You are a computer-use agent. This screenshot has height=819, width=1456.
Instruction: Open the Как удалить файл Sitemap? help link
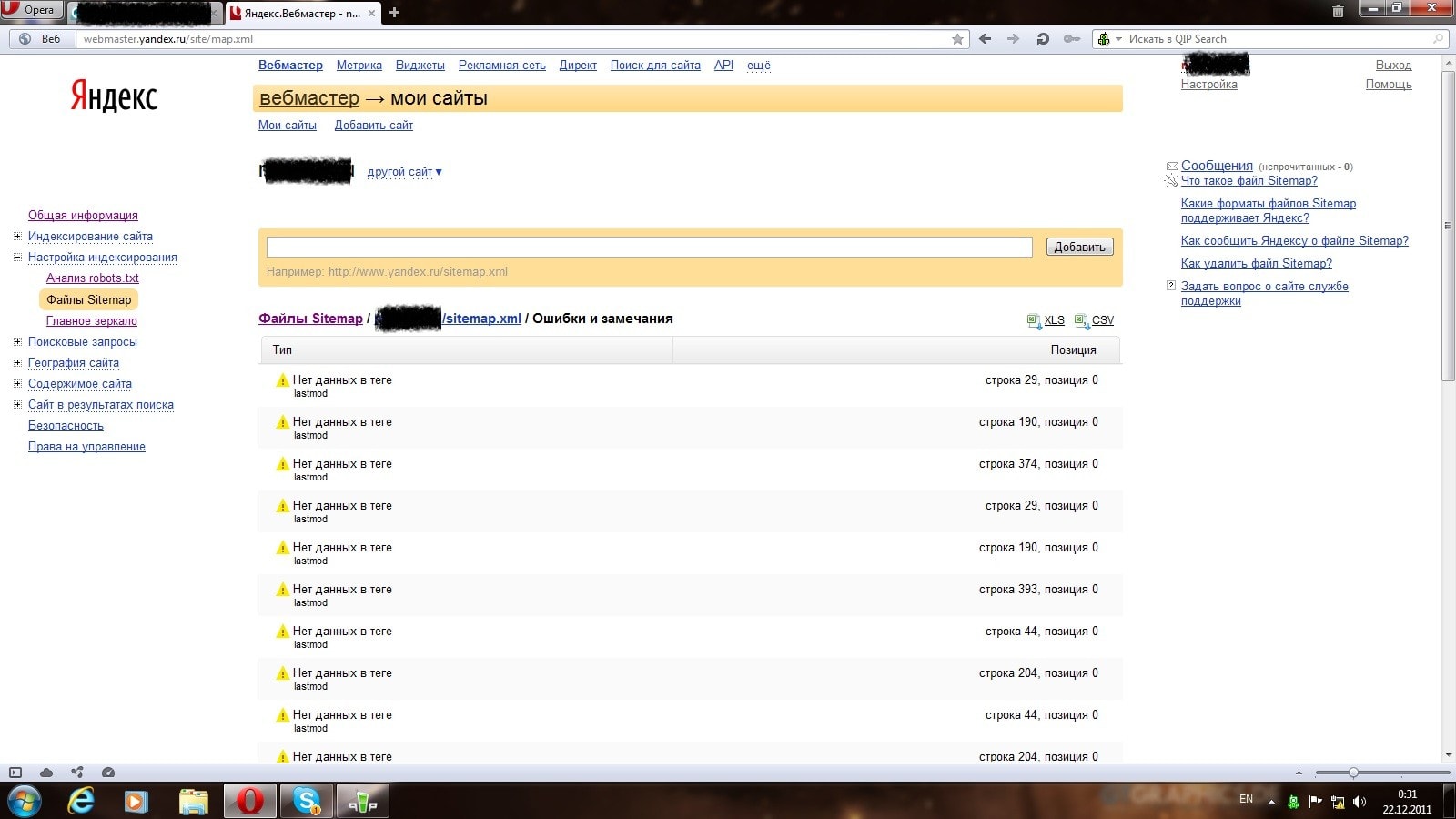(x=1257, y=264)
